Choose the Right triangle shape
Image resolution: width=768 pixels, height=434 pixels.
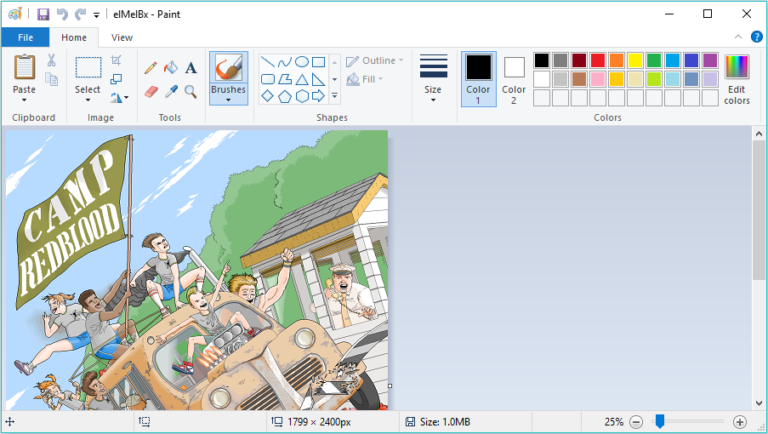pyautogui.click(x=318, y=79)
